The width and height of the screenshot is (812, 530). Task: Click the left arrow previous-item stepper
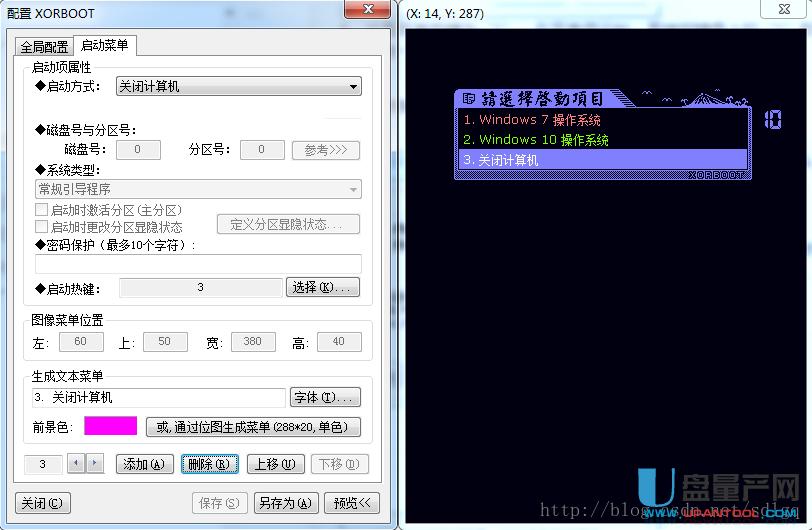coord(76,463)
